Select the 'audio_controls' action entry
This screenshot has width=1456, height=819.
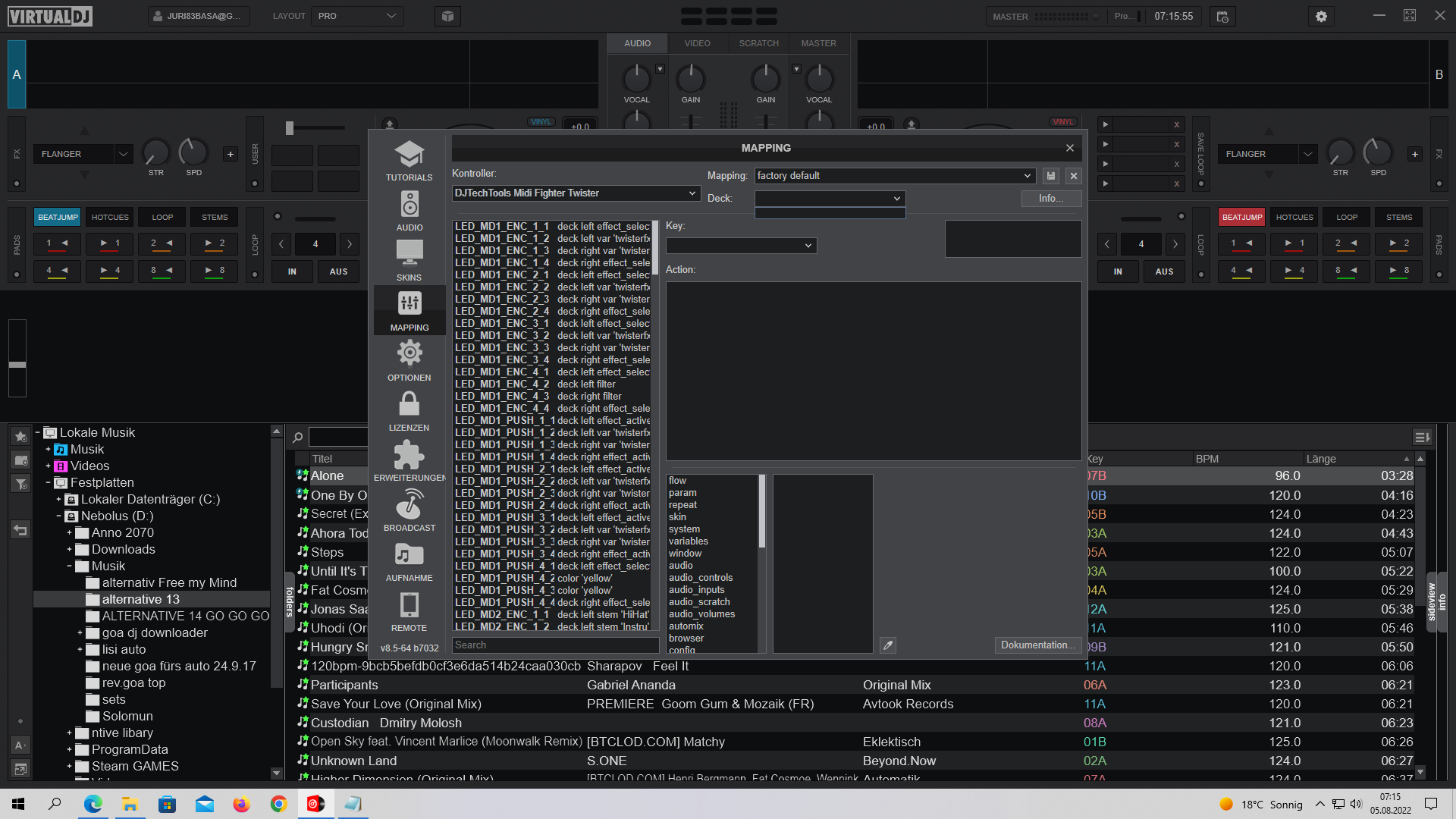click(x=701, y=578)
